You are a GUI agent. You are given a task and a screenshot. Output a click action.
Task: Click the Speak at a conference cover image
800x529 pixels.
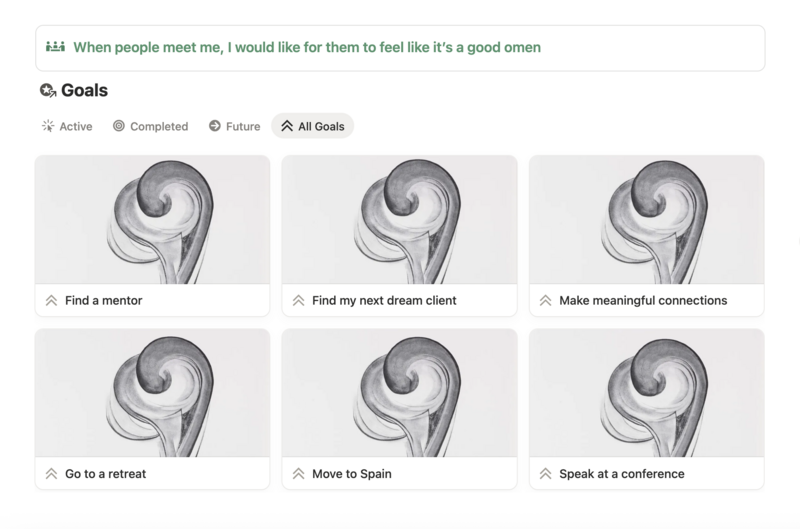(646, 394)
